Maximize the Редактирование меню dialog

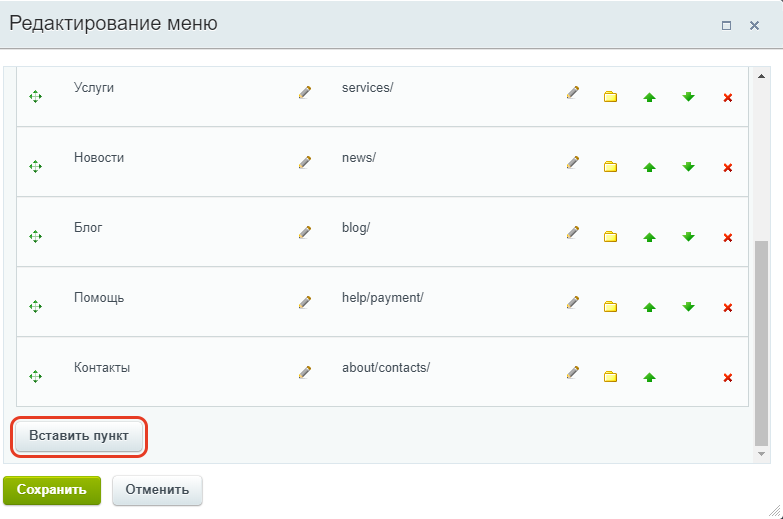pos(727,25)
